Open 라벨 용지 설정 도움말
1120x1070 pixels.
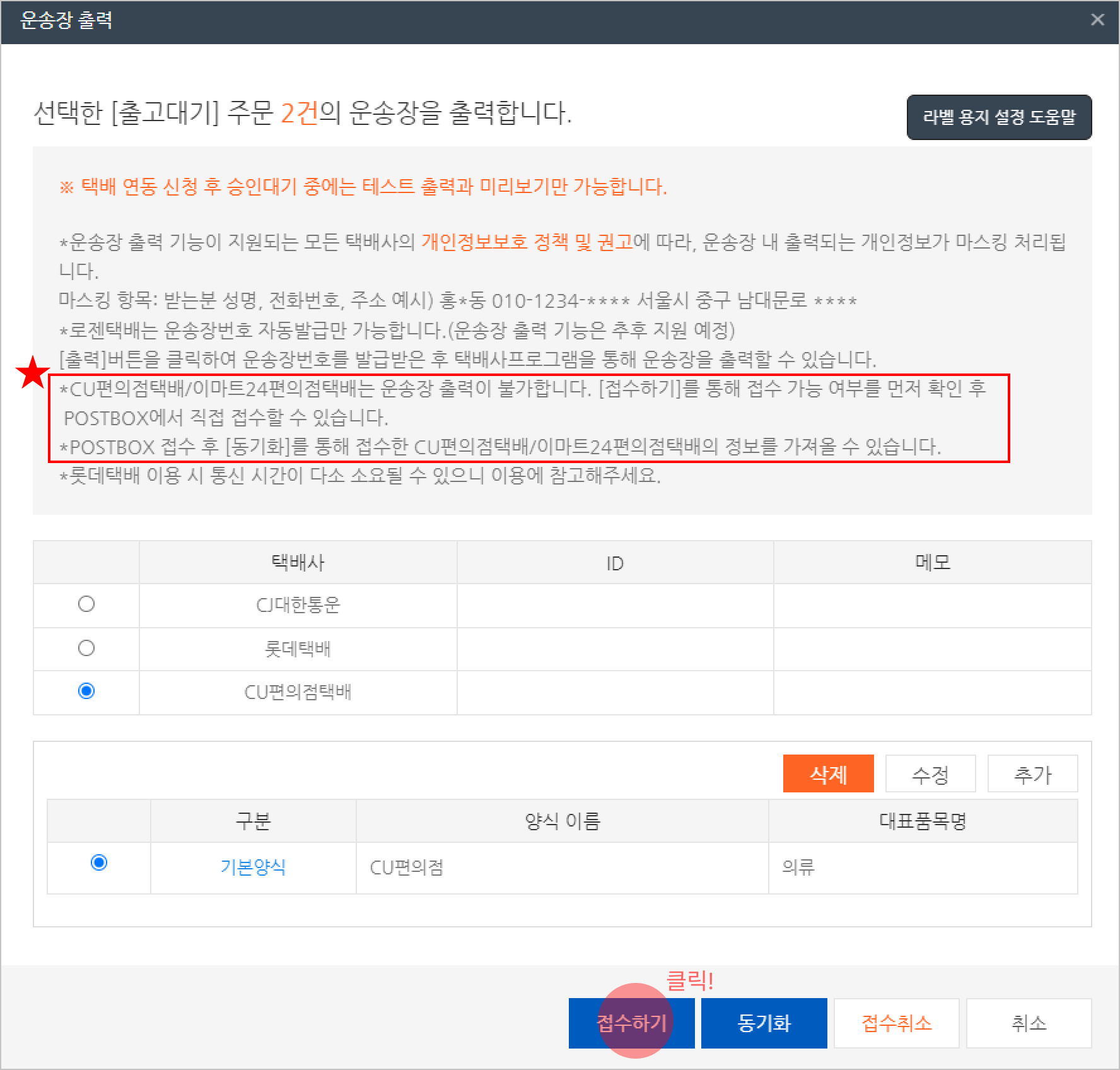[999, 117]
